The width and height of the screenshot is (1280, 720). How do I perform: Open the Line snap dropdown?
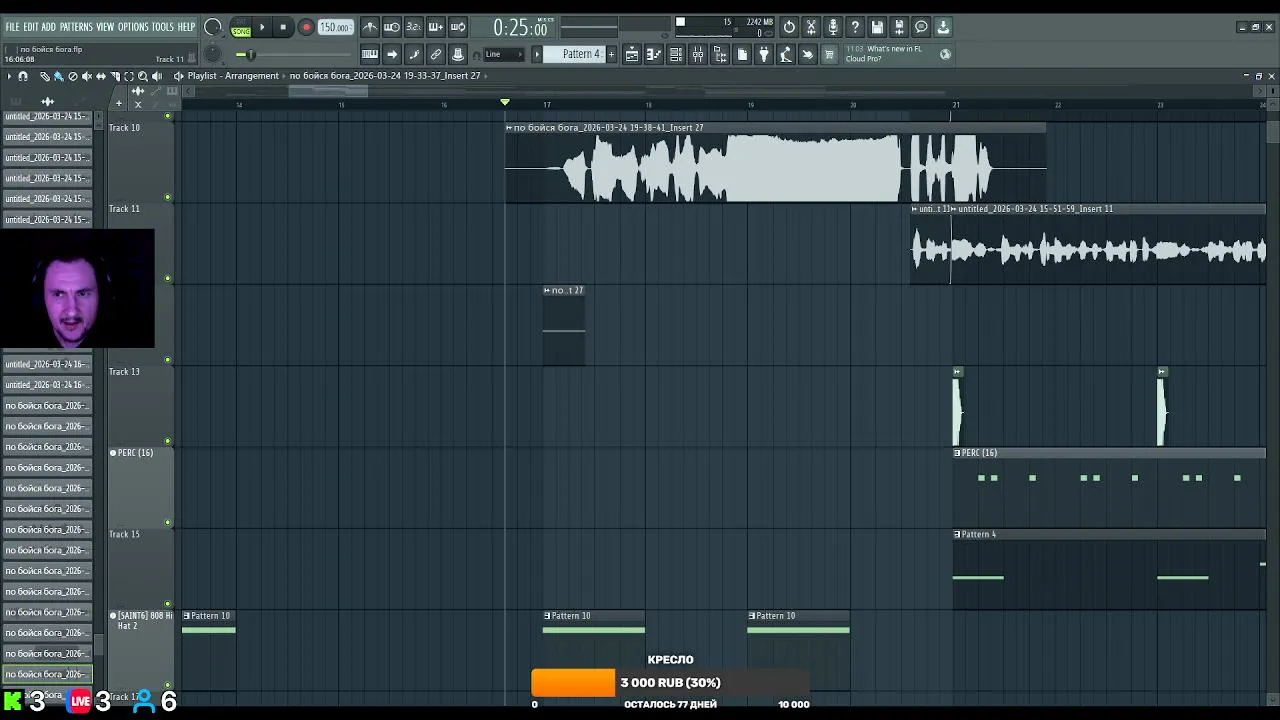point(504,54)
